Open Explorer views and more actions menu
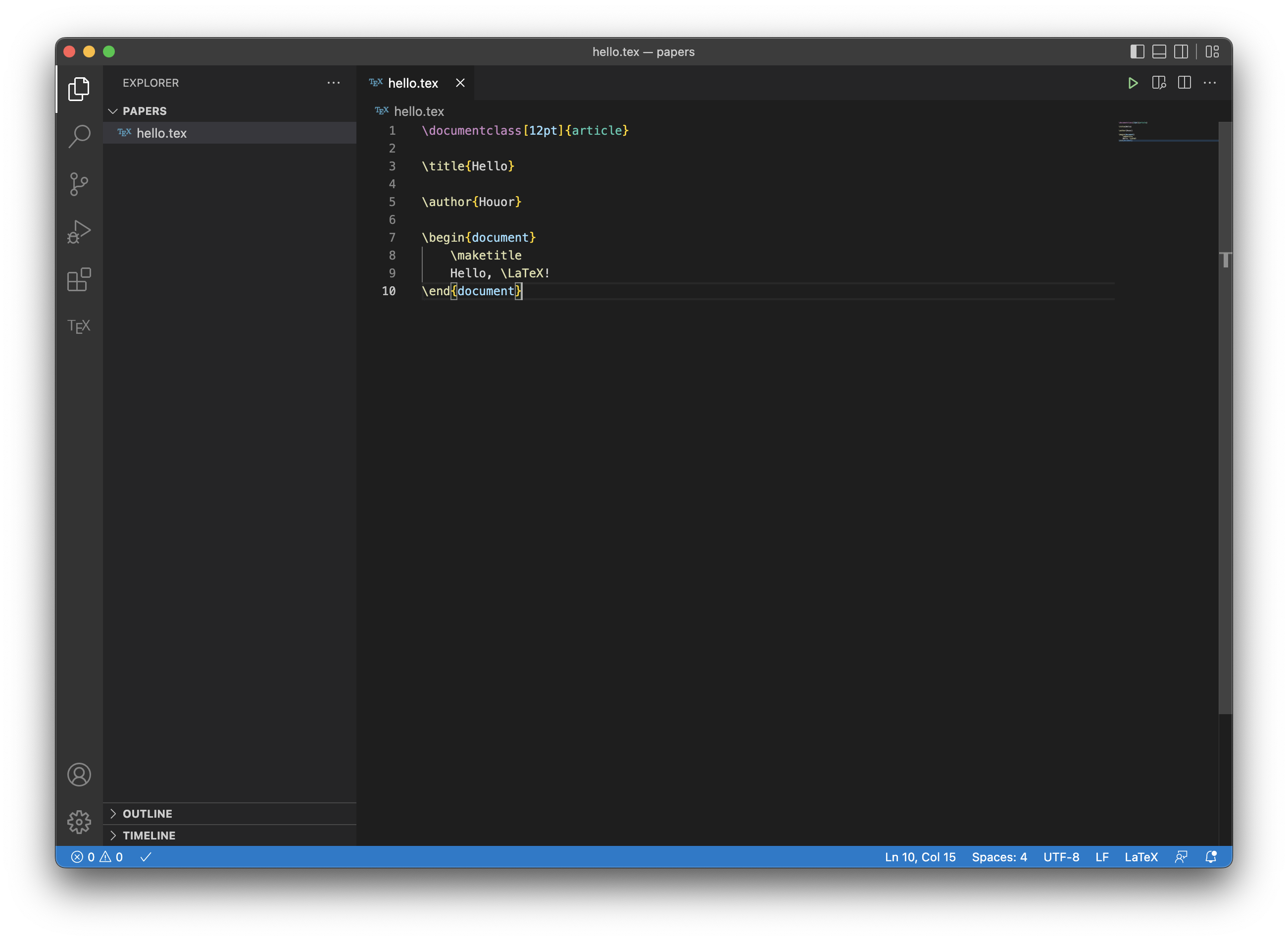 pos(334,83)
